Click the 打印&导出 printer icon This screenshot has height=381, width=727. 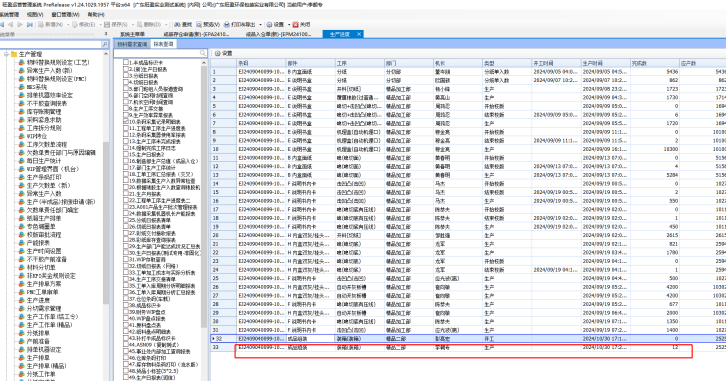point(227,25)
